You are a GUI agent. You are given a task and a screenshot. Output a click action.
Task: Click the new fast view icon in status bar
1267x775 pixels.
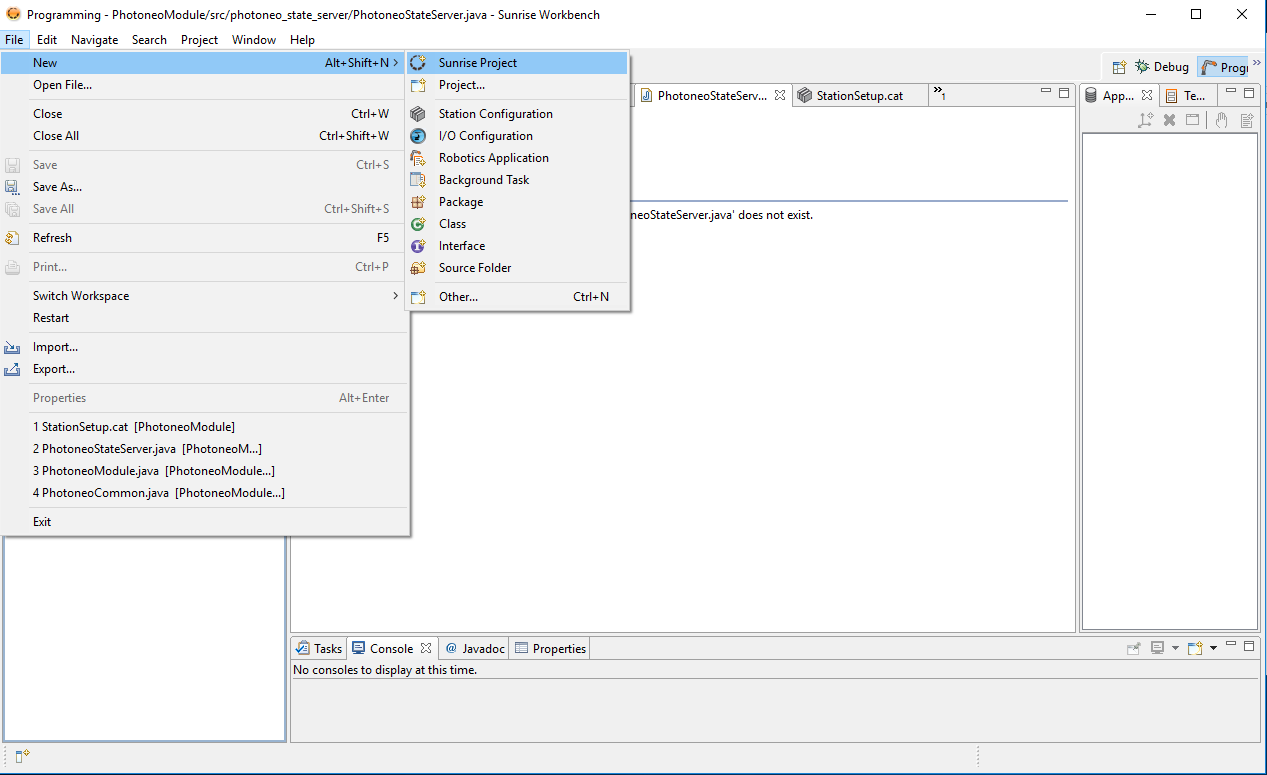22,756
